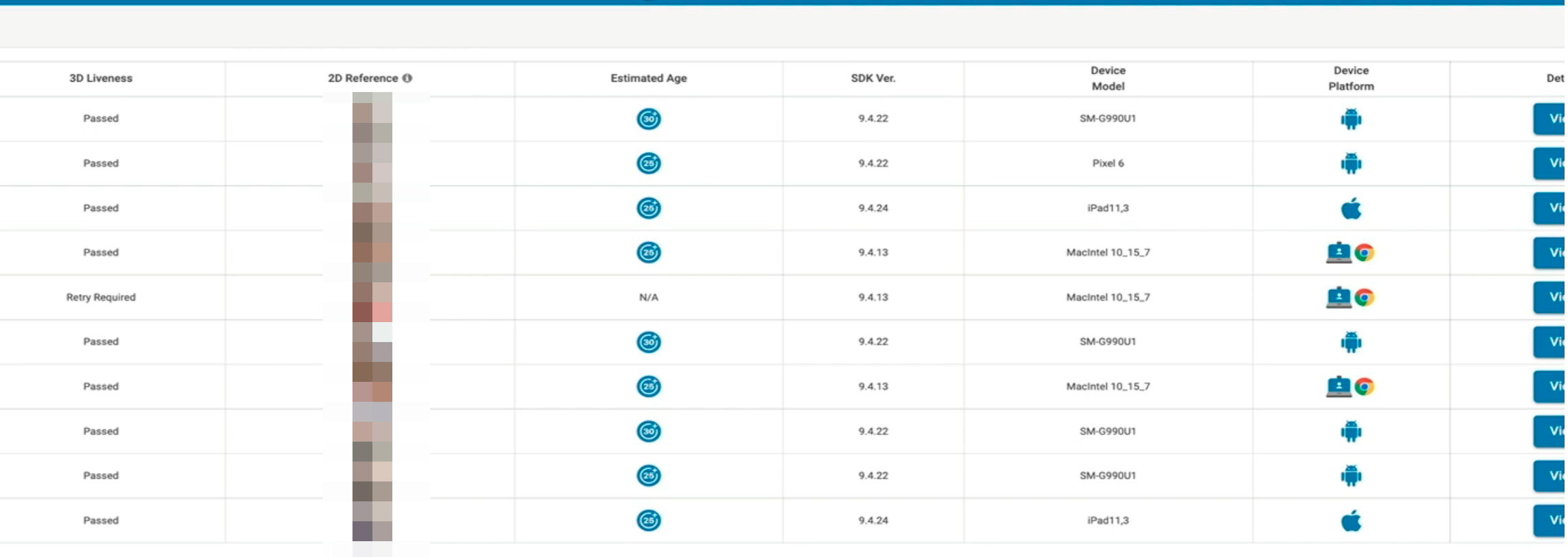Image resolution: width=1568 pixels, height=557 pixels.
Task: Click the info icon beside 2D Reference
Action: pyautogui.click(x=407, y=78)
